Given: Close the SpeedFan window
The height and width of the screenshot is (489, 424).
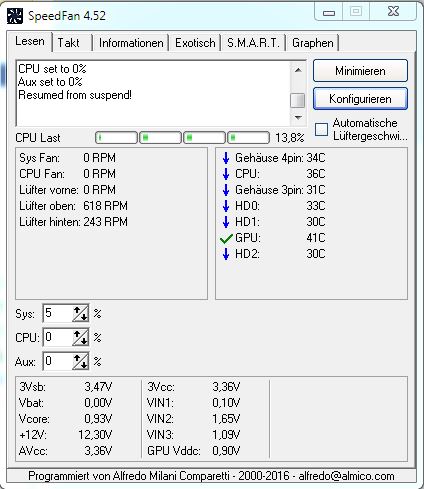Looking at the screenshot, I should tap(394, 12).
